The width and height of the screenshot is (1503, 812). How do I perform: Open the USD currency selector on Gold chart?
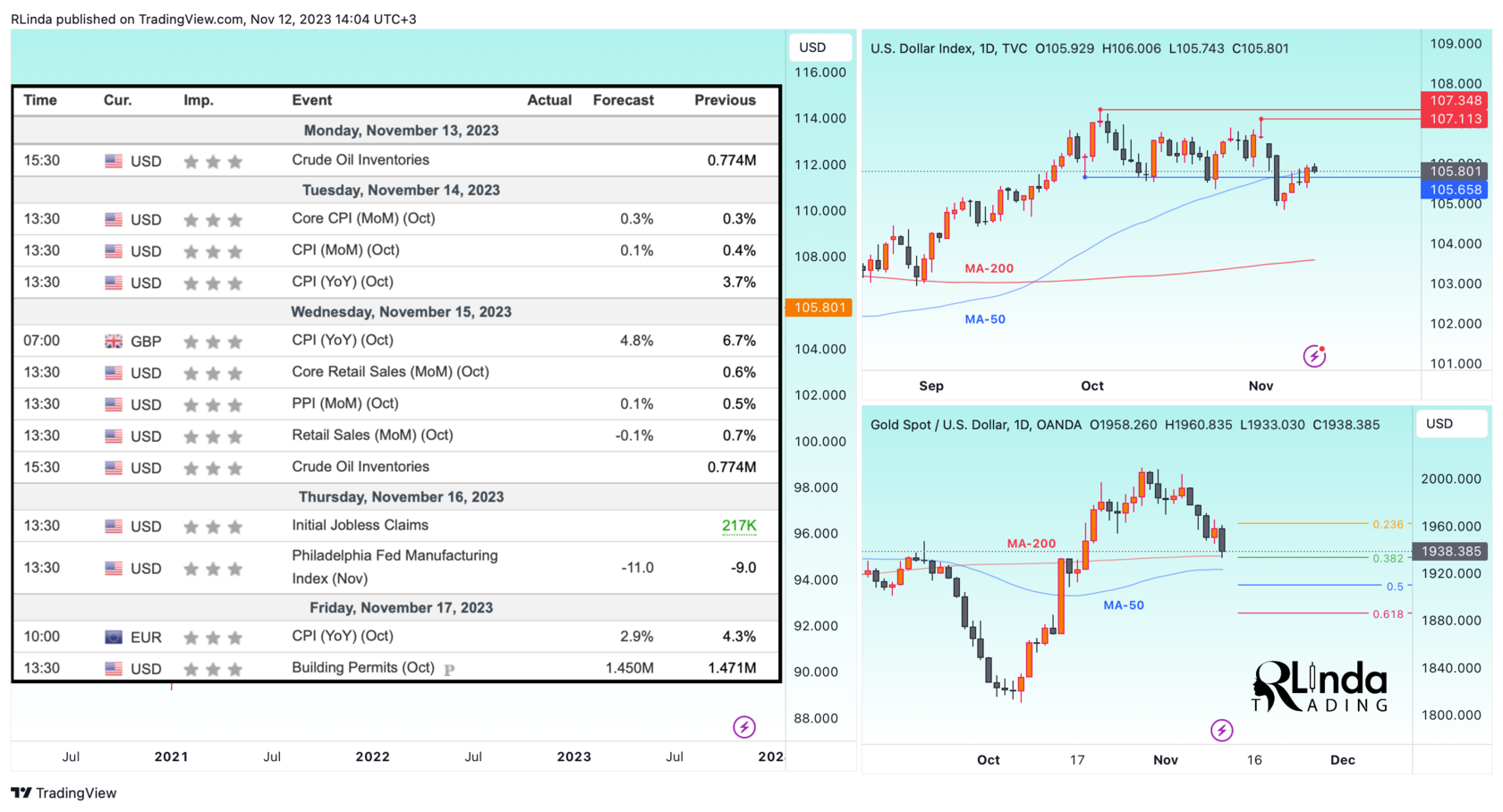[1439, 424]
